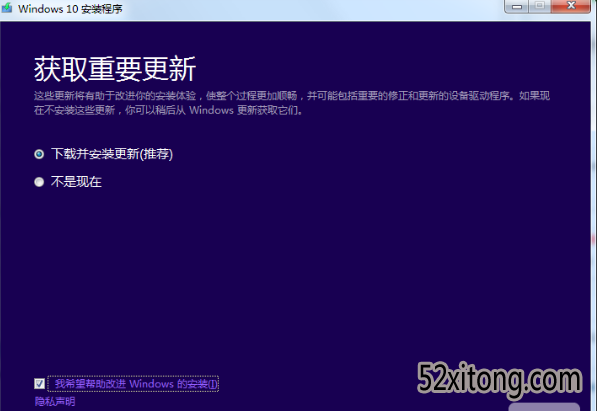This screenshot has height=411, width=597.
Task: Select the 不是现在 radio button
Action: 39,182
